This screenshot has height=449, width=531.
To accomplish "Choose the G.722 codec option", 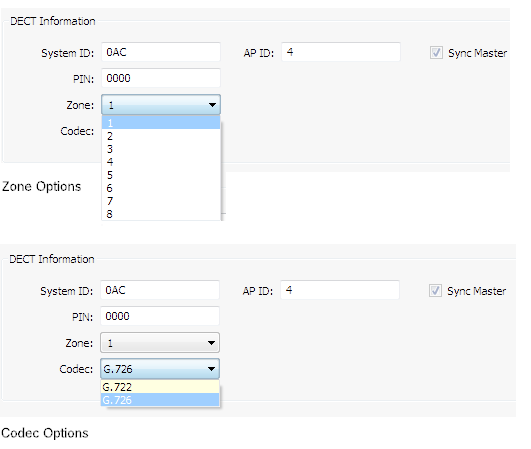I will [x=160, y=387].
